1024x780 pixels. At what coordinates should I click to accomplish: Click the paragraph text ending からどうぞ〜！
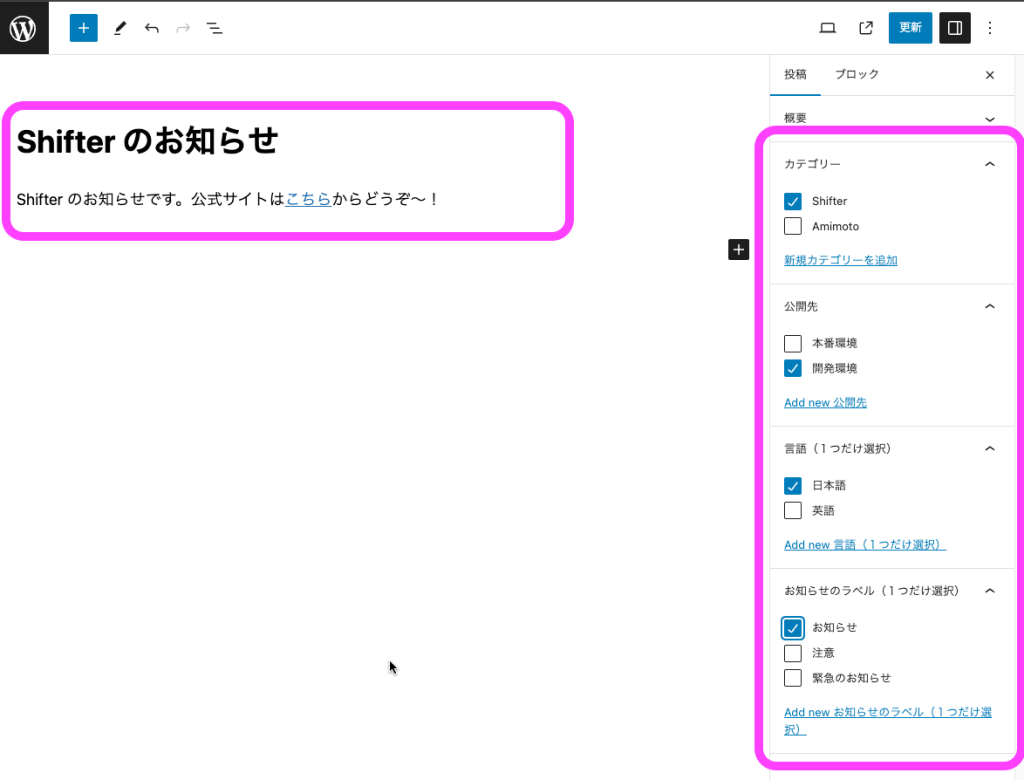coord(227,199)
